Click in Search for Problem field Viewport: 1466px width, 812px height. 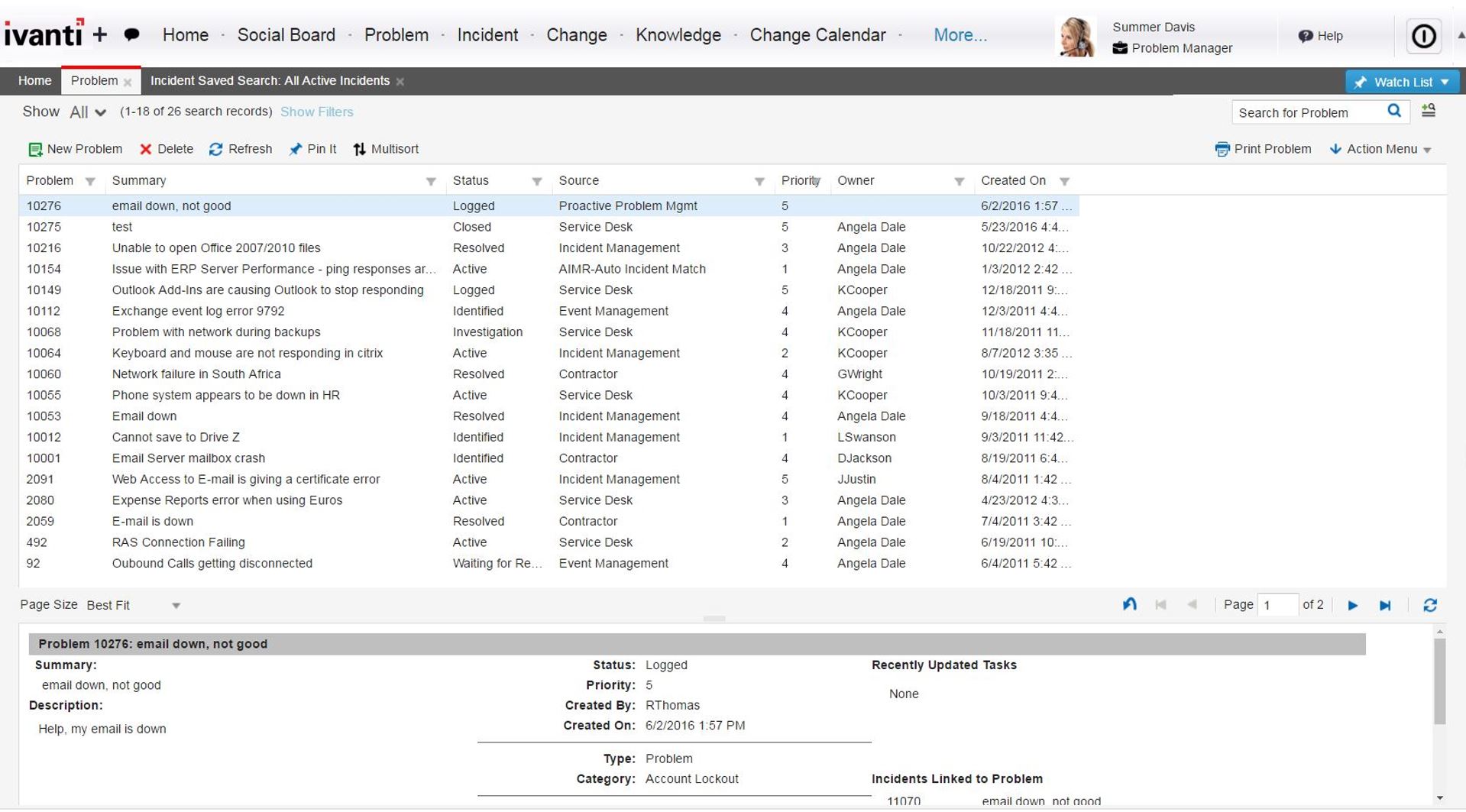1308,112
